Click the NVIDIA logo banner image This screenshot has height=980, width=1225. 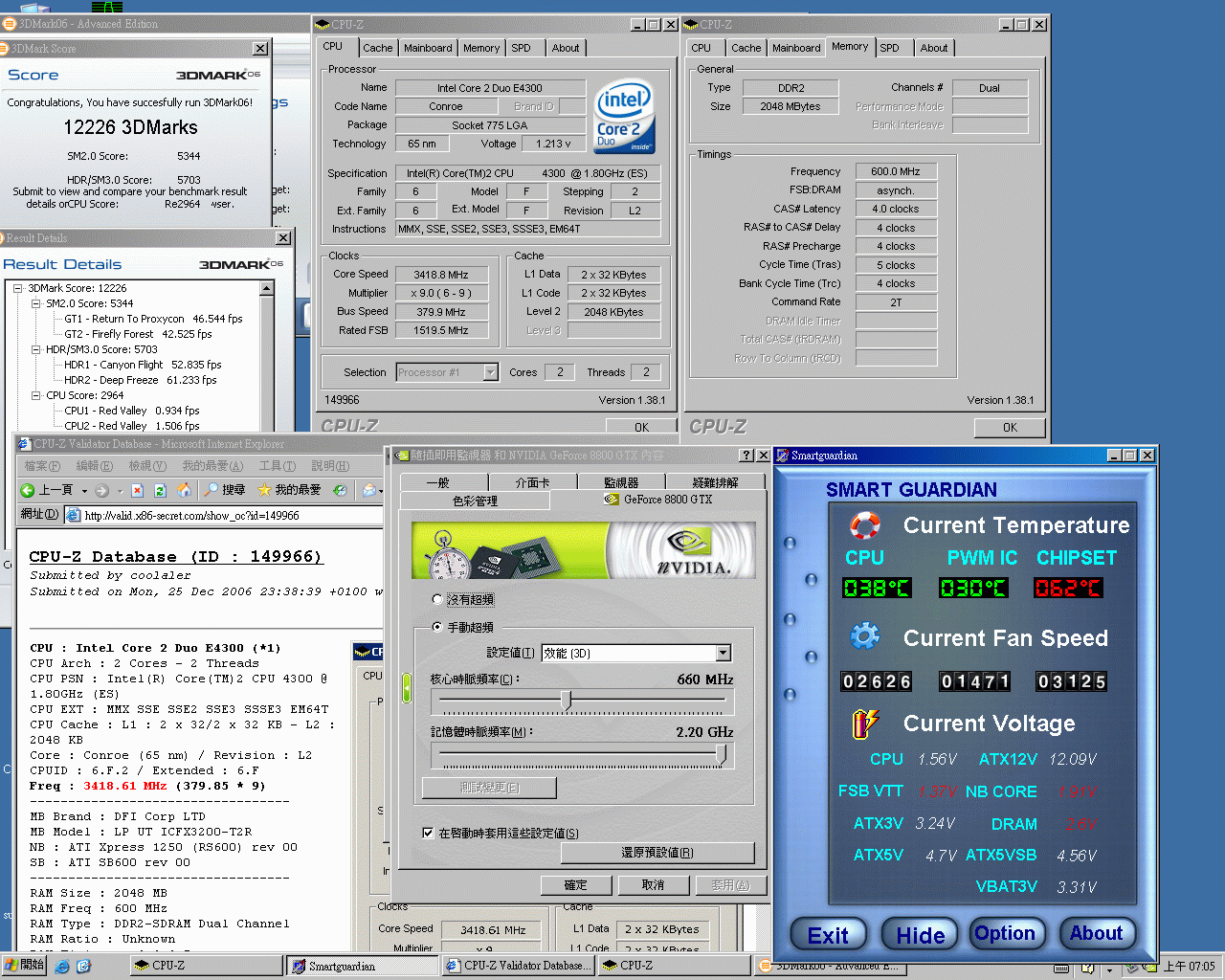584,550
